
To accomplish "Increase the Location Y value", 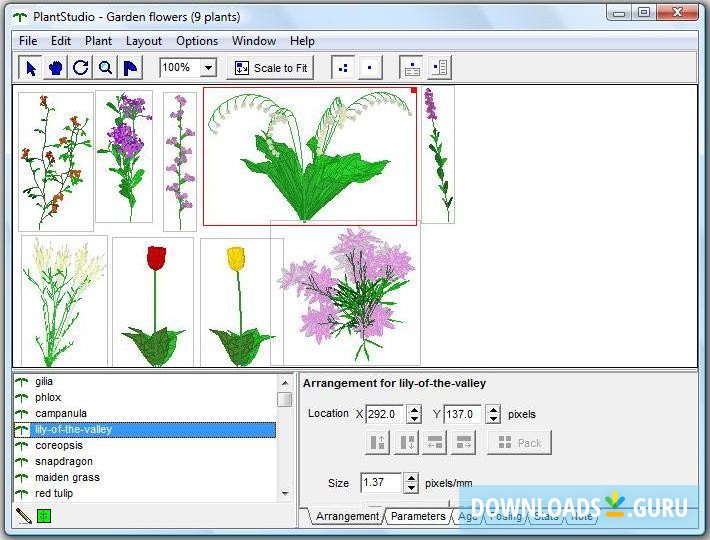I will [x=493, y=409].
